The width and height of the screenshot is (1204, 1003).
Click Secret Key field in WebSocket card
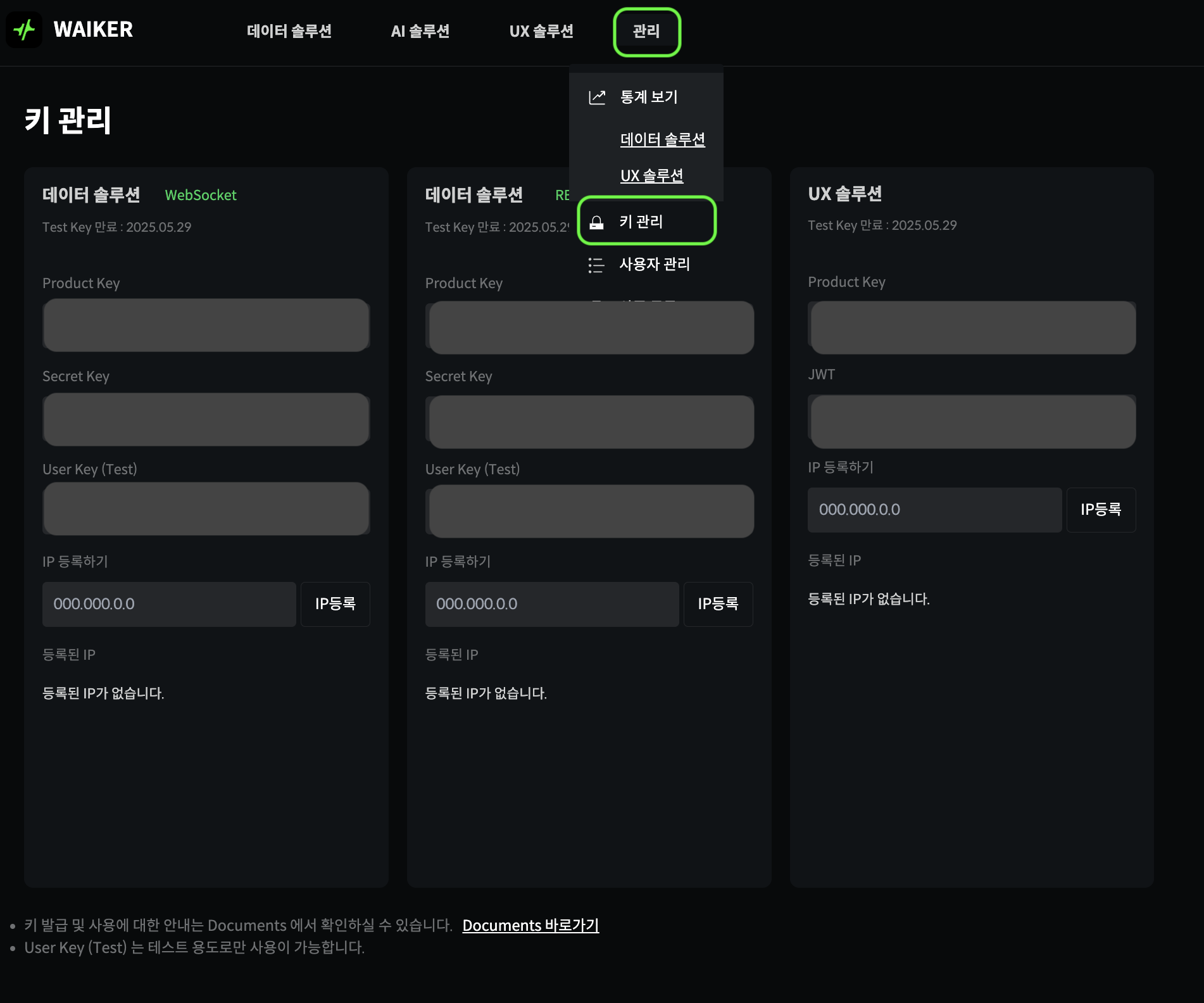[206, 419]
